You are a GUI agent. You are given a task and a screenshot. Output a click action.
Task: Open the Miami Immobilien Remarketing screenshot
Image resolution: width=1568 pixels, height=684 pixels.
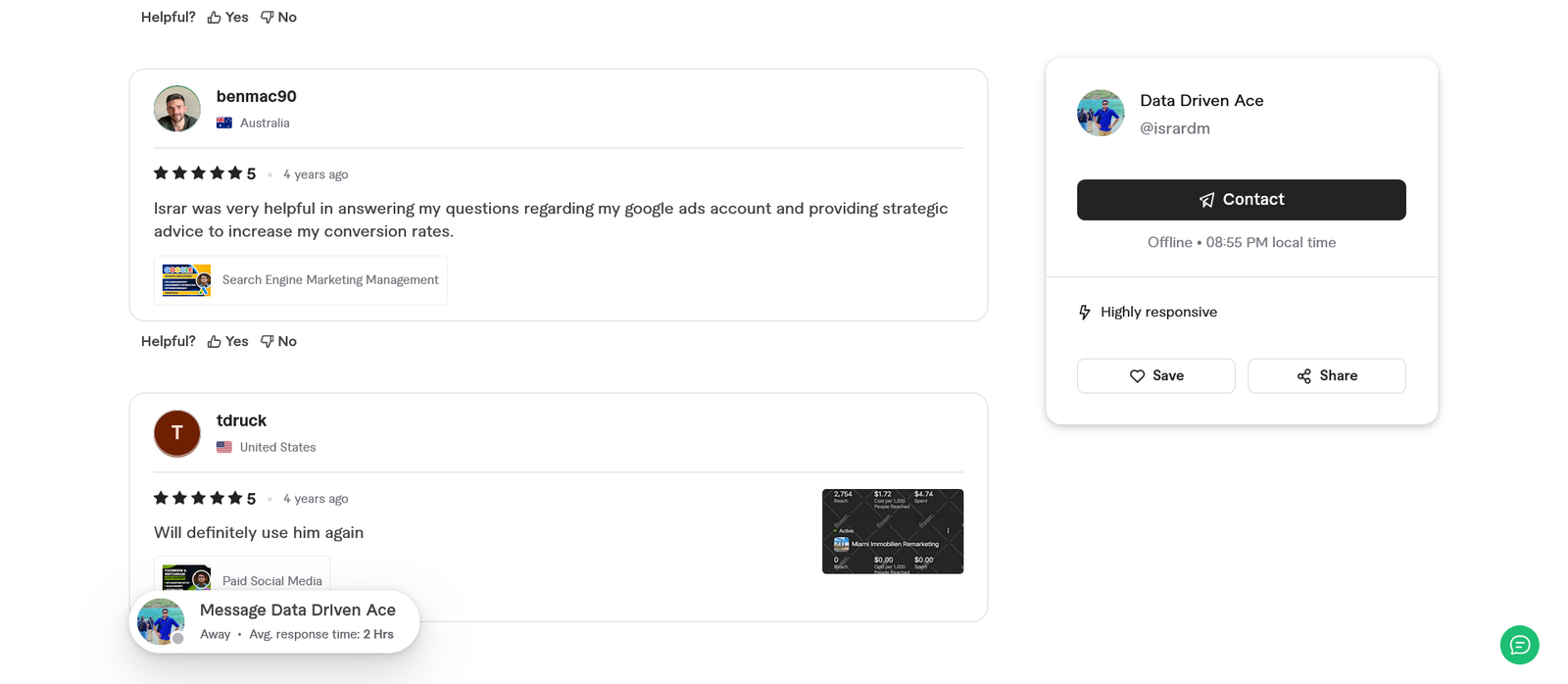[x=892, y=530]
